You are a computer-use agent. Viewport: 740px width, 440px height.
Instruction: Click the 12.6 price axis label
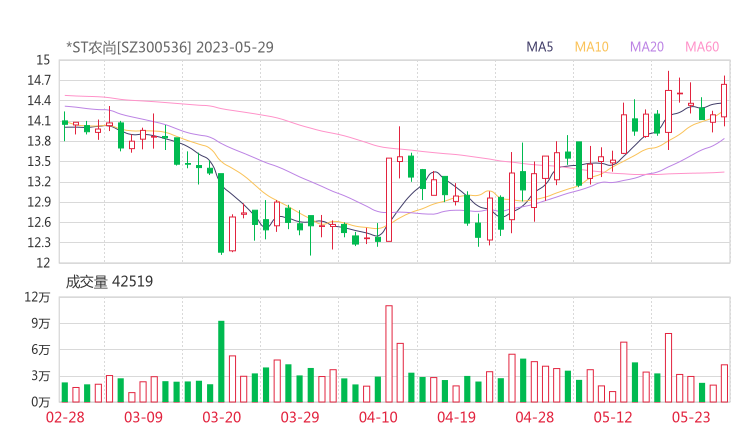pos(39,222)
